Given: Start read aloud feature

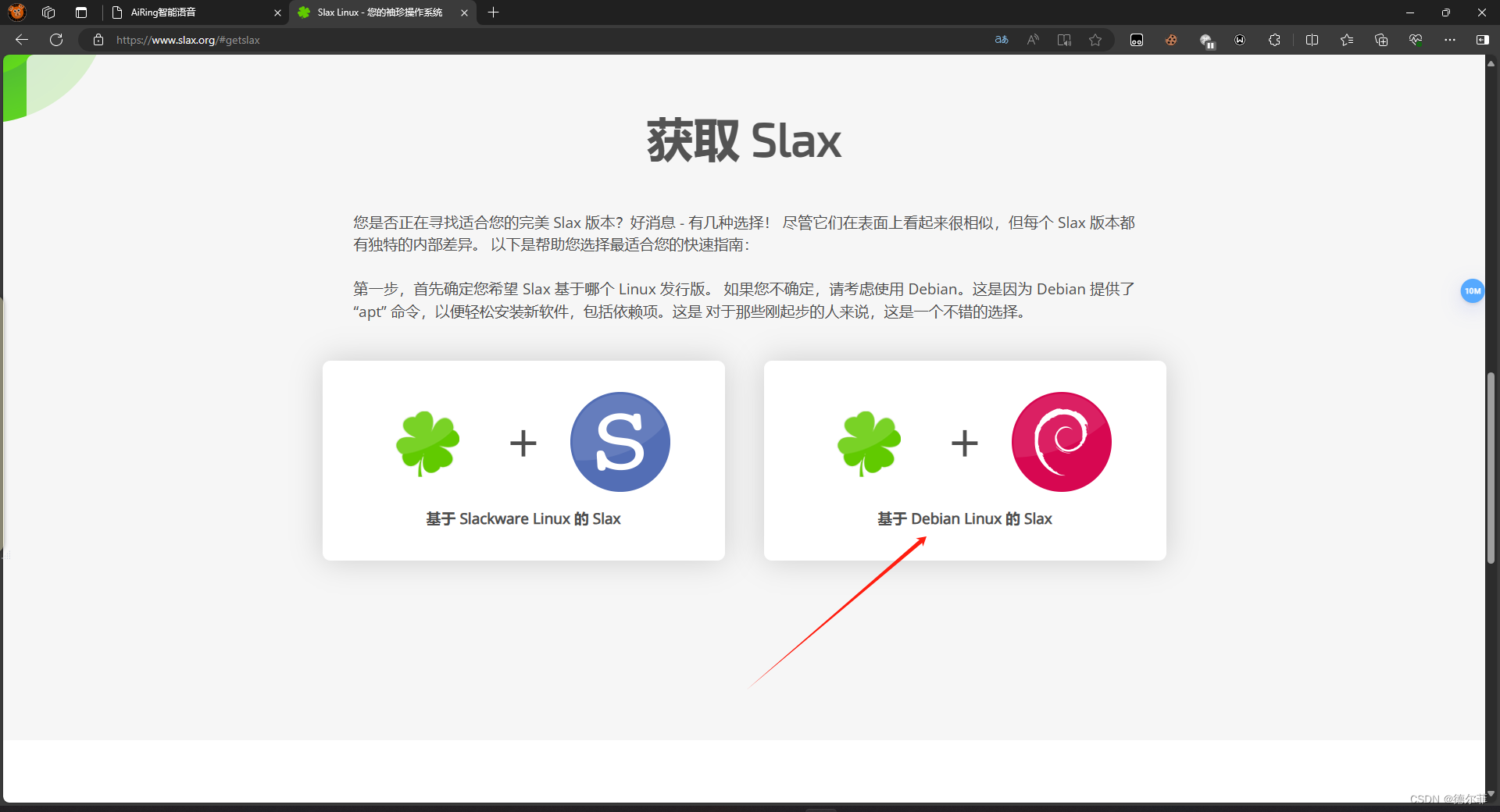Looking at the screenshot, I should (1033, 40).
